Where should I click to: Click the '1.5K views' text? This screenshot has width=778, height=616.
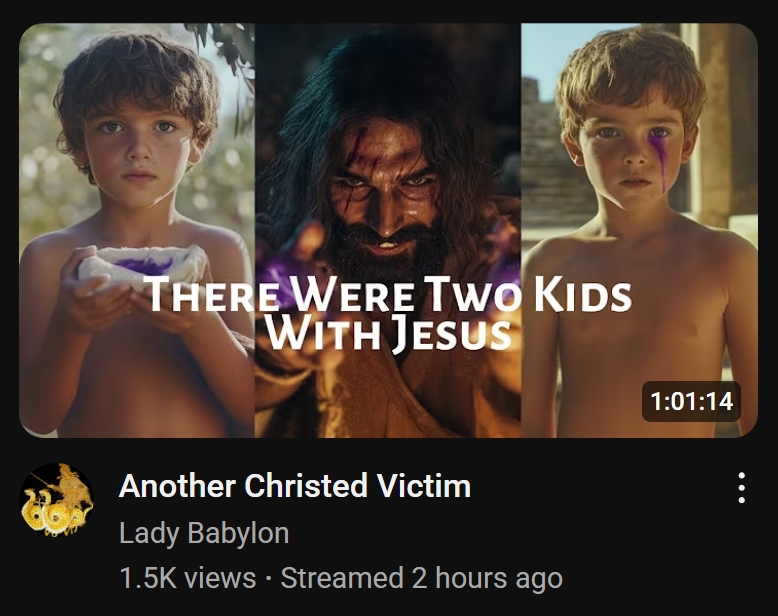188,578
